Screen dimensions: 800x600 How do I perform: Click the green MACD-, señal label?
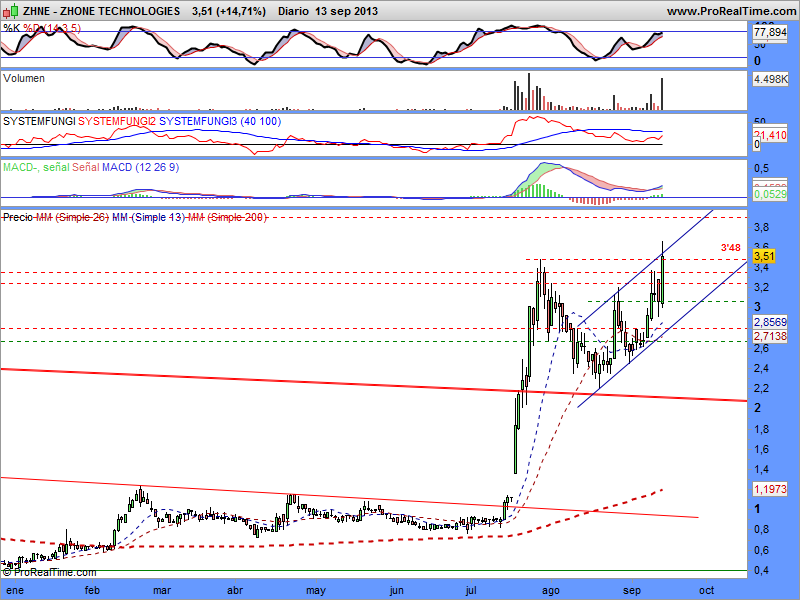(x=36, y=167)
